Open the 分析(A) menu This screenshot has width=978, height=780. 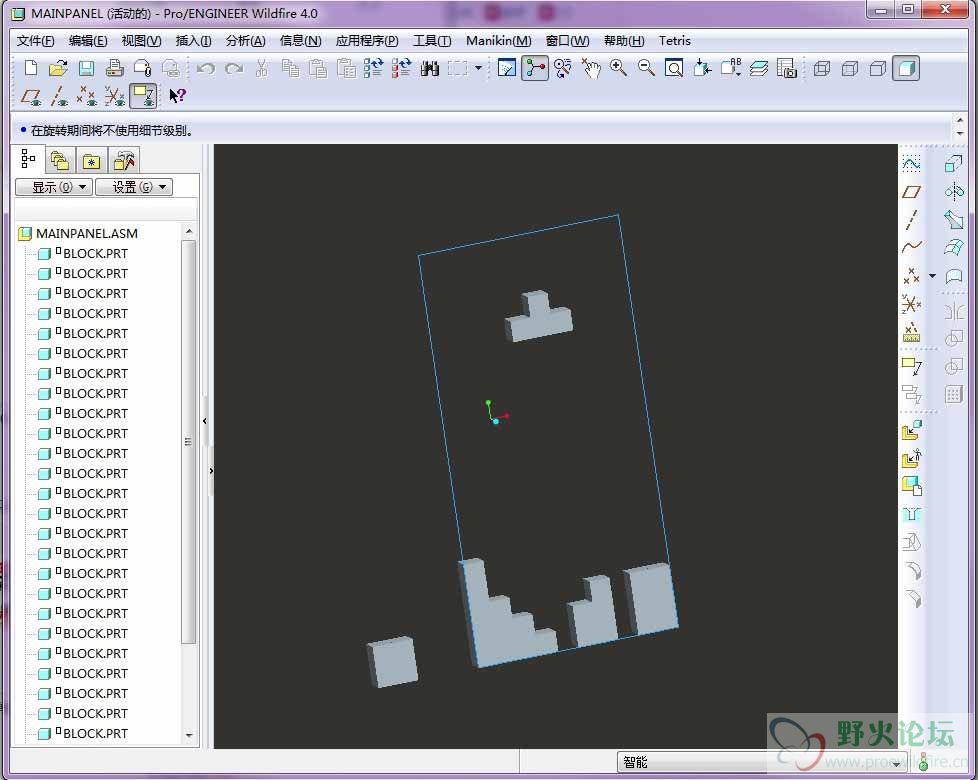246,41
